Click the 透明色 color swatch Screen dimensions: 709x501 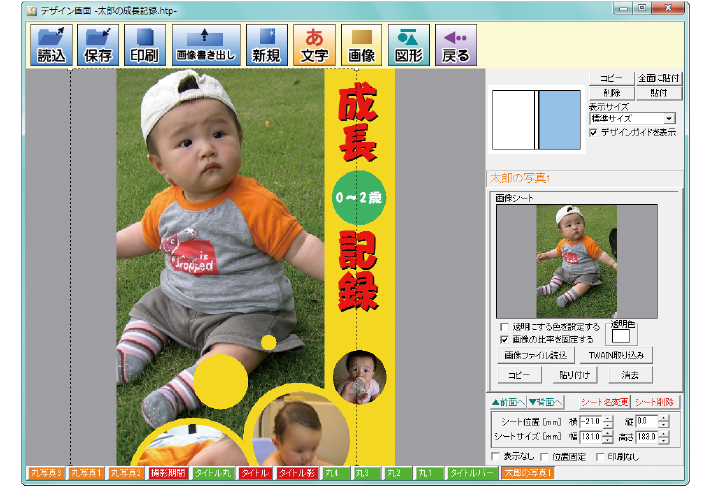click(621, 336)
